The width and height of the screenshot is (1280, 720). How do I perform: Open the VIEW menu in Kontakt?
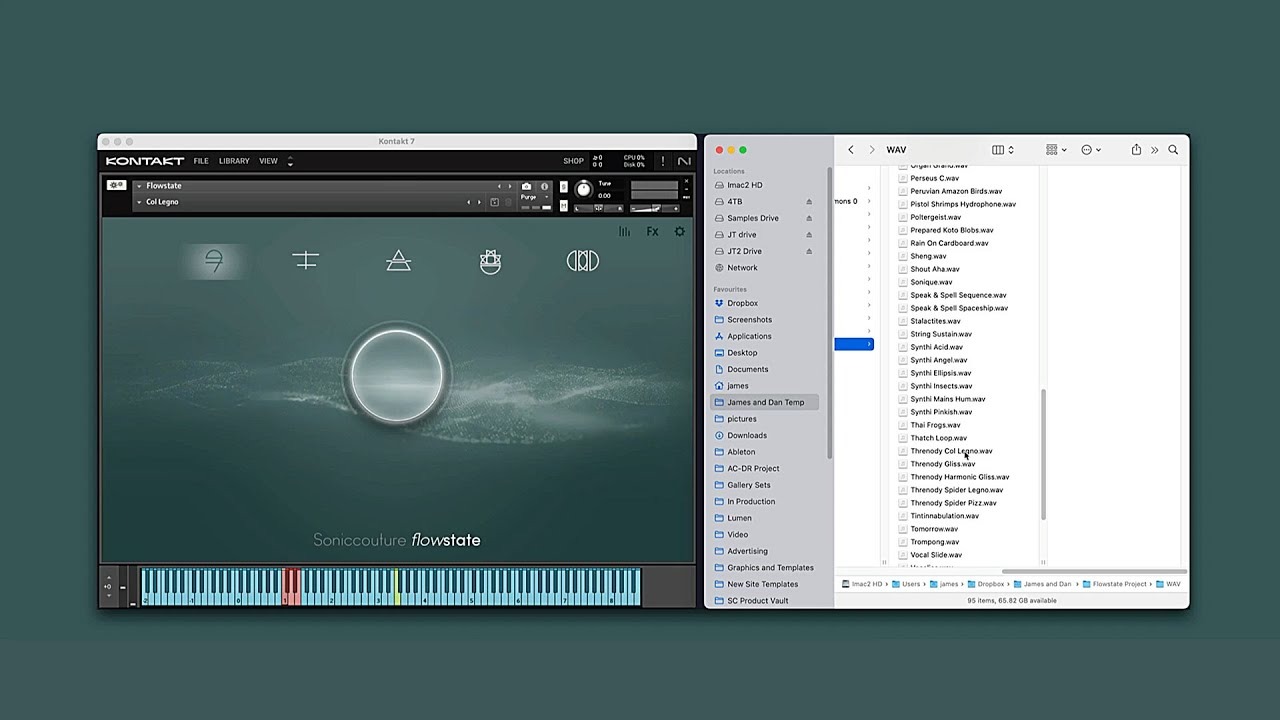click(x=268, y=161)
